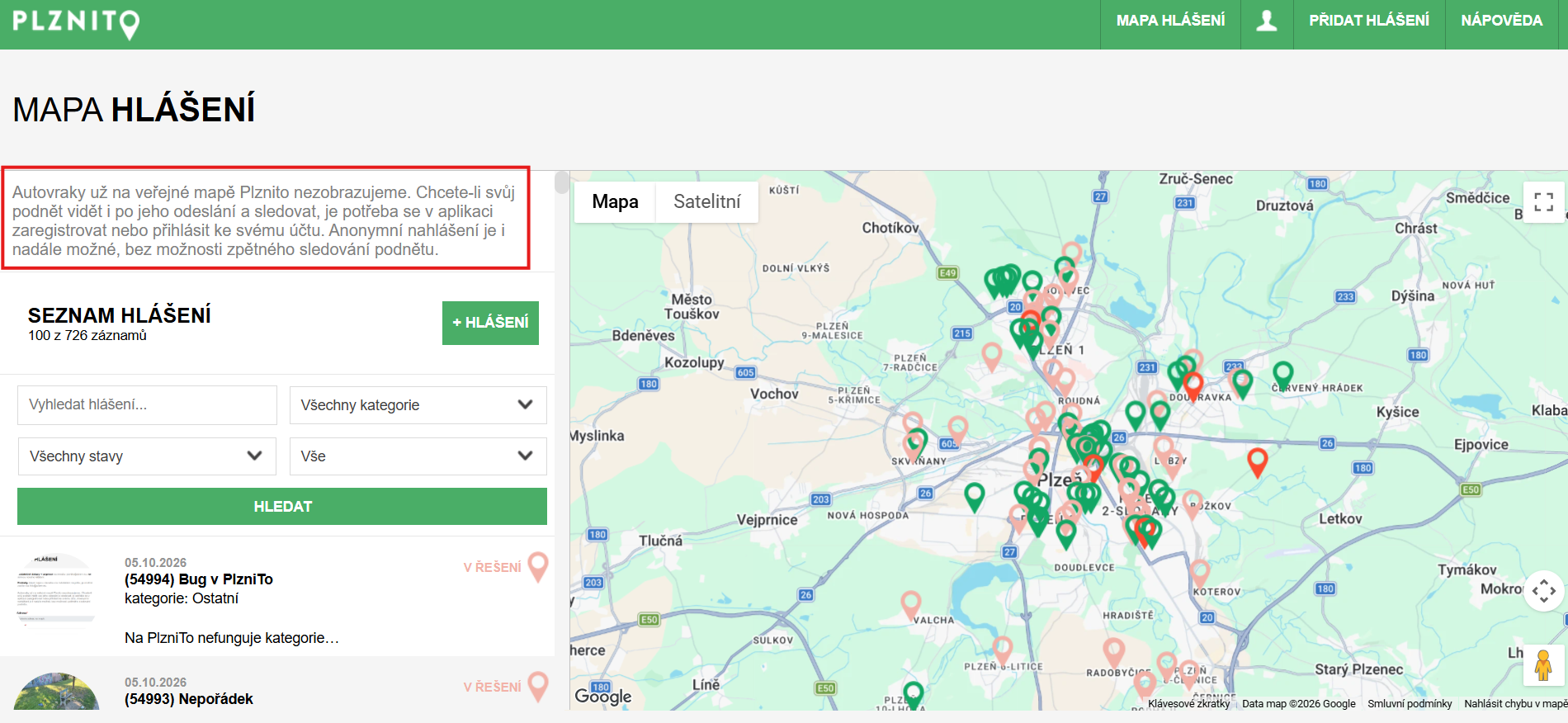Image resolution: width=1568 pixels, height=723 pixels.
Task: Open map camera pan controls
Action: 1543,591
